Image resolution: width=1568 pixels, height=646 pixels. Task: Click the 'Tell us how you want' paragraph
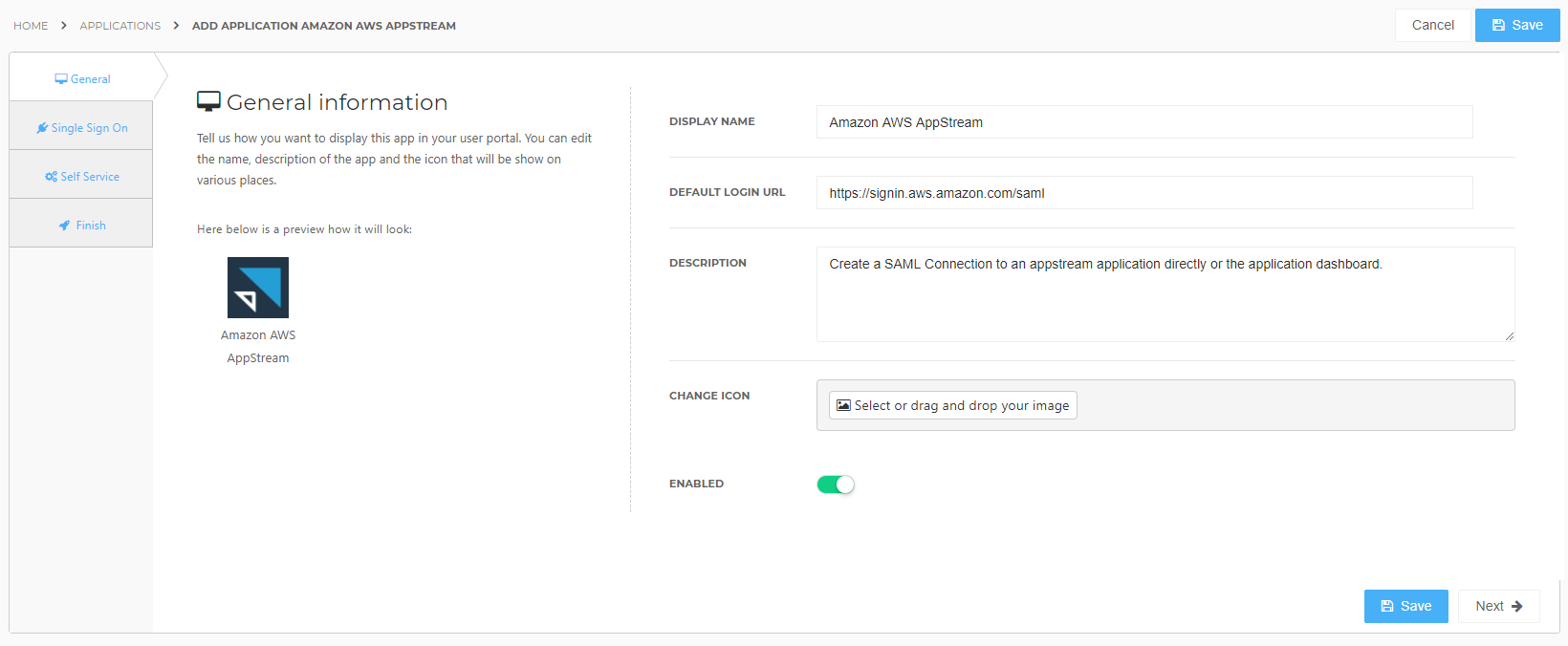[394, 159]
